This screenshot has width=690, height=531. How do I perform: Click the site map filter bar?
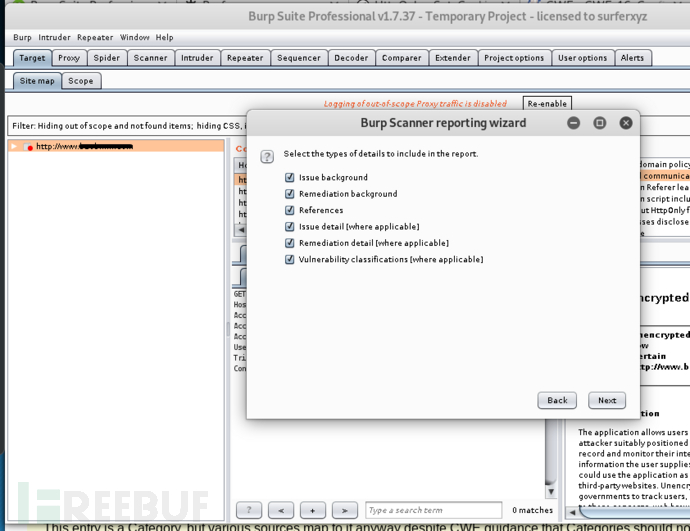[128, 126]
